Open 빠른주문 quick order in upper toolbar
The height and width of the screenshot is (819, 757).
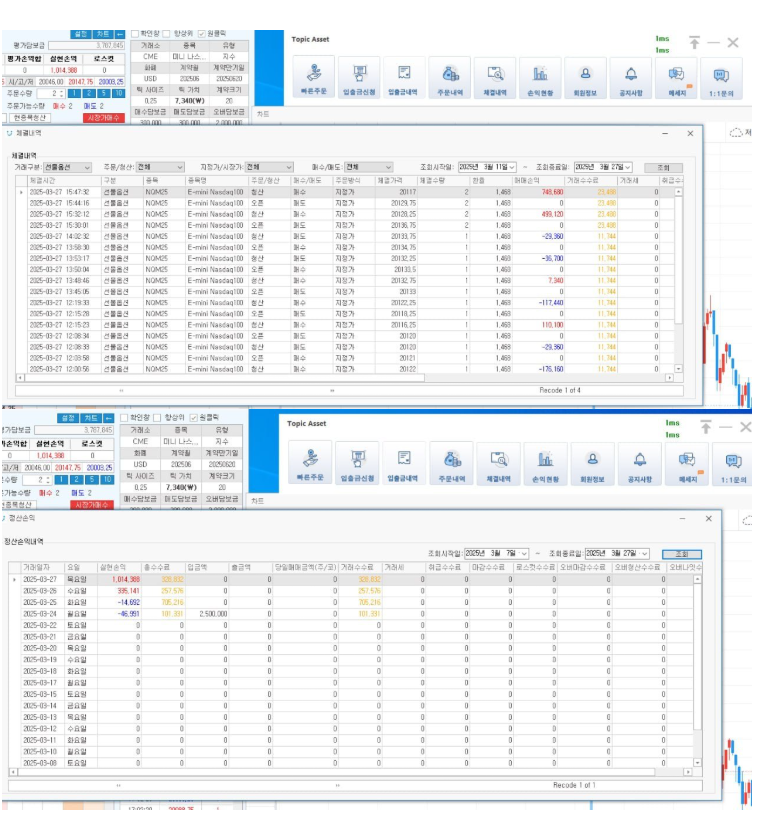click(314, 76)
